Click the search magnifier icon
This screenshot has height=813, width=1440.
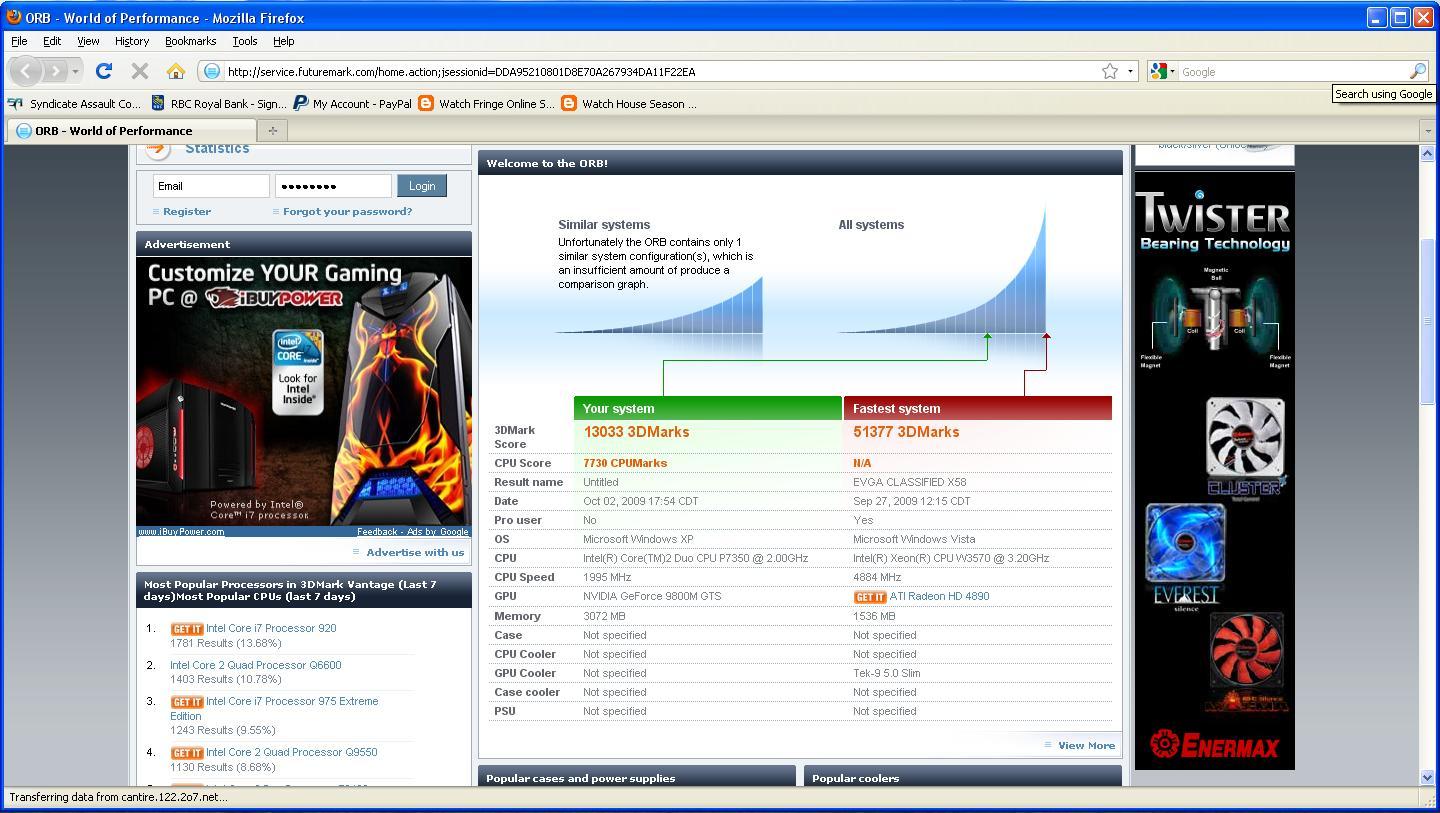1417,71
